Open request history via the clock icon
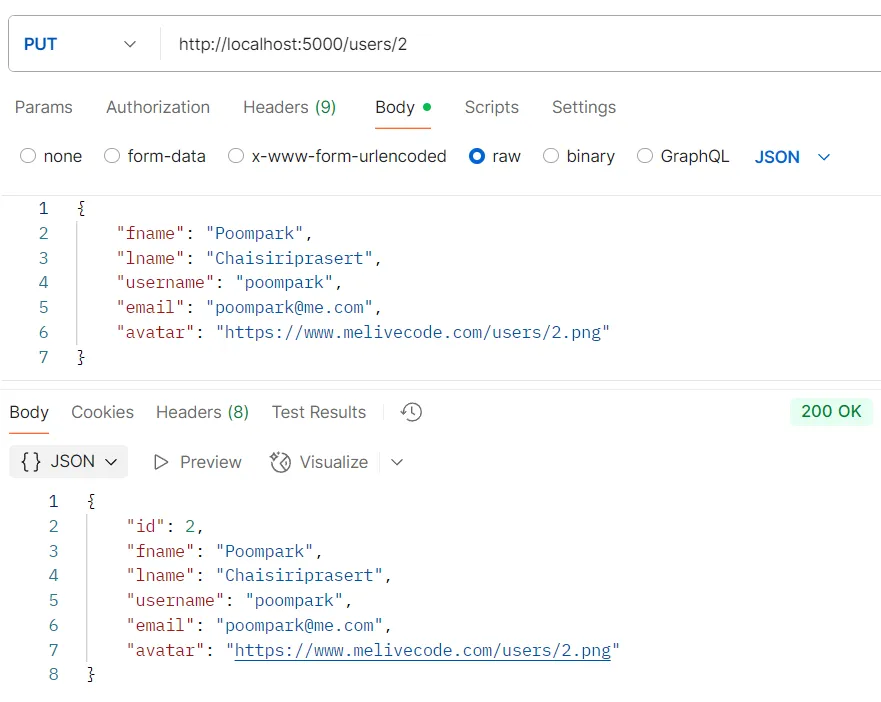 tap(410, 411)
